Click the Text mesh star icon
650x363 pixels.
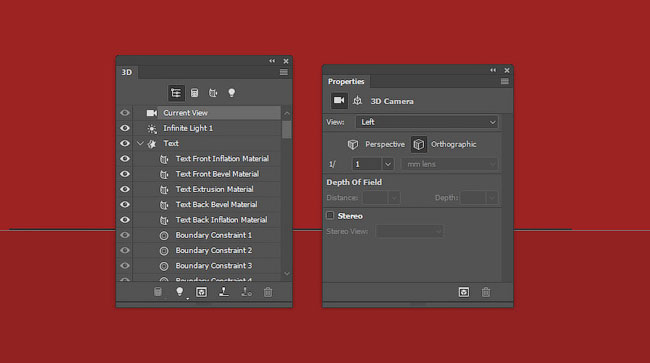pos(152,144)
